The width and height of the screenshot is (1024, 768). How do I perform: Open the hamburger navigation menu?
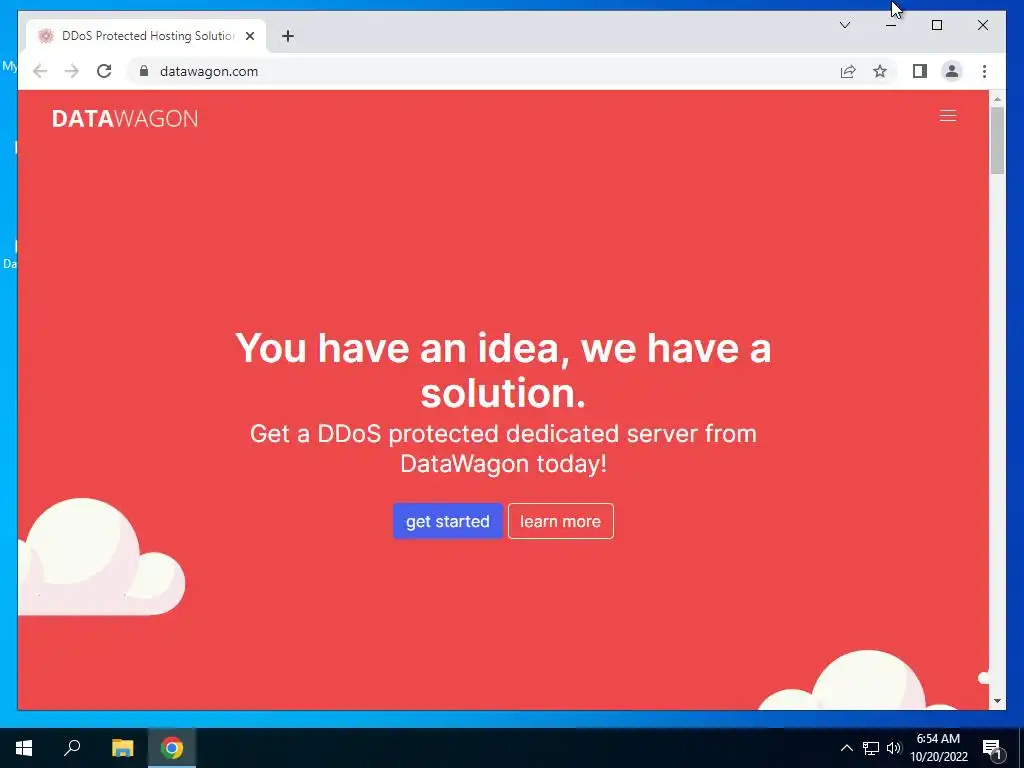tap(948, 116)
